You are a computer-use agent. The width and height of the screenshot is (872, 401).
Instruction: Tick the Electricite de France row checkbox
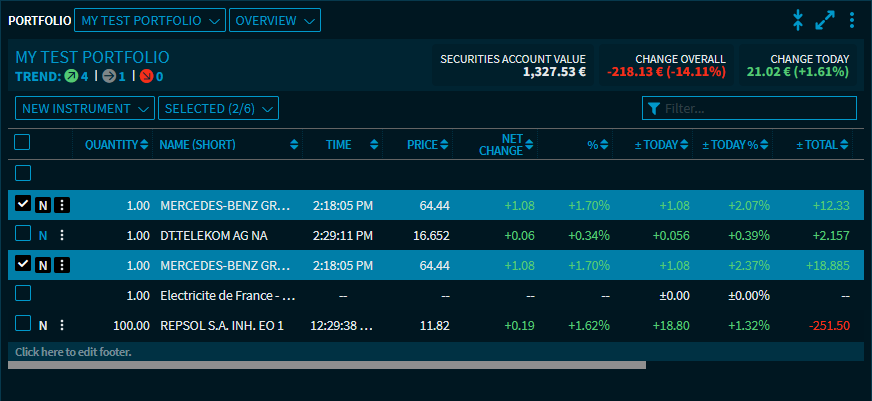coord(23,293)
